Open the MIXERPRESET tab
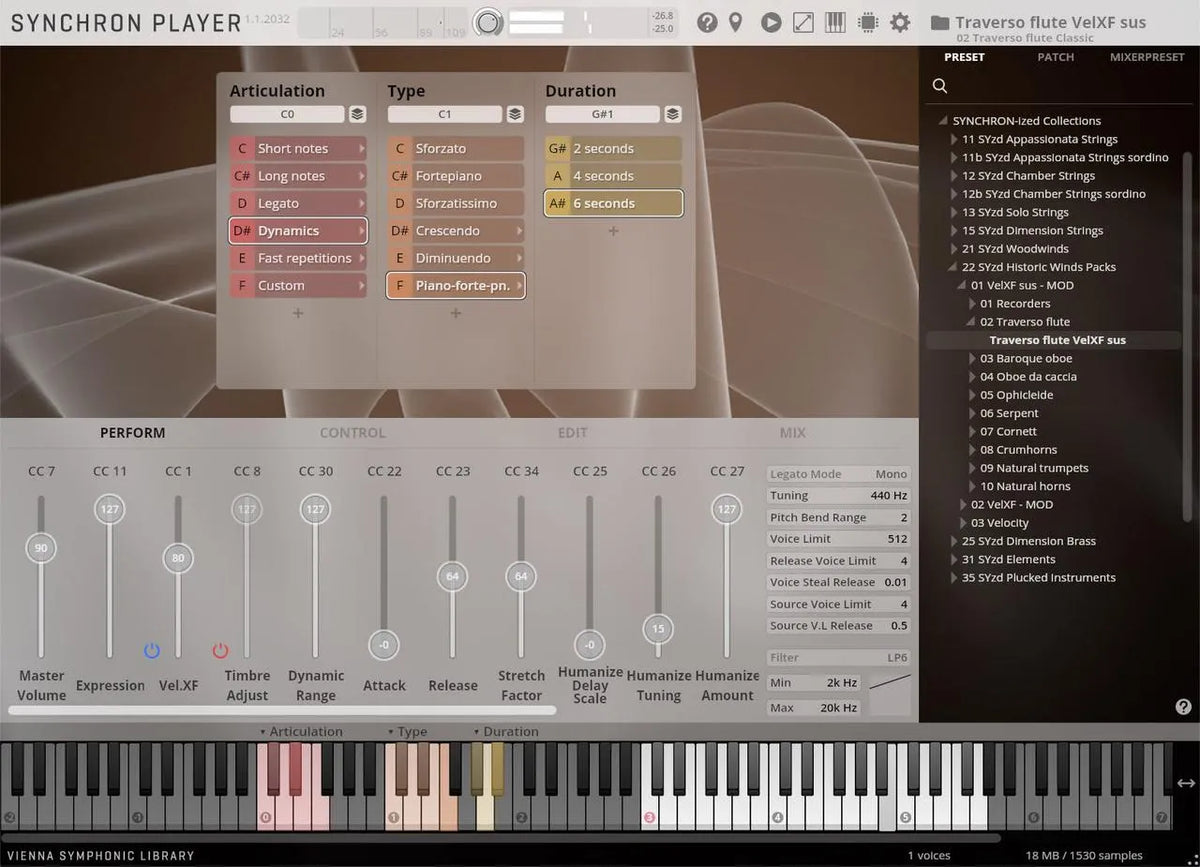This screenshot has height=867, width=1200. point(1147,57)
